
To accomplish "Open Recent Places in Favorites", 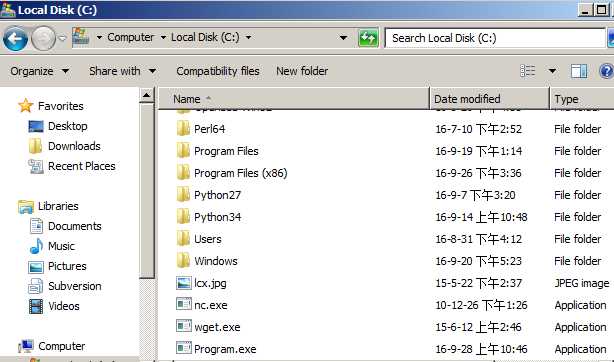I will [x=72, y=166].
